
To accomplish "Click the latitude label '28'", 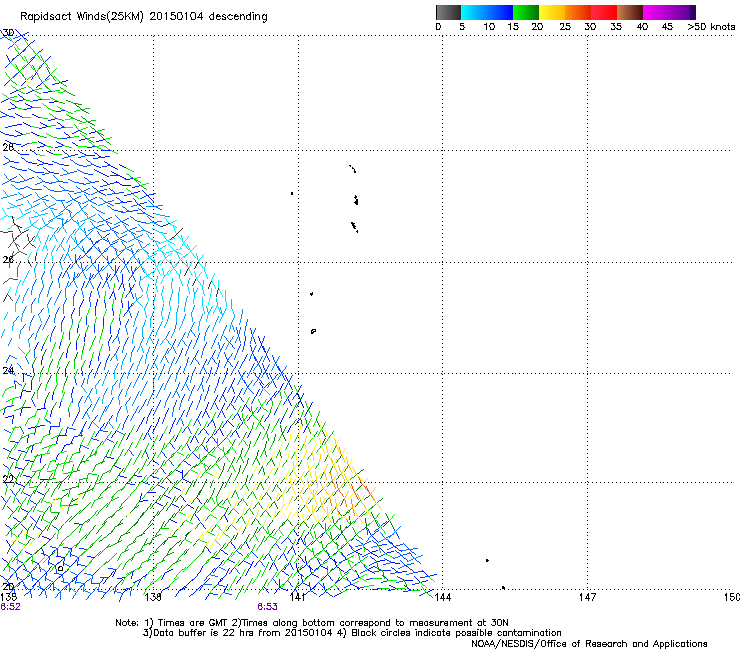I will (8, 147).
